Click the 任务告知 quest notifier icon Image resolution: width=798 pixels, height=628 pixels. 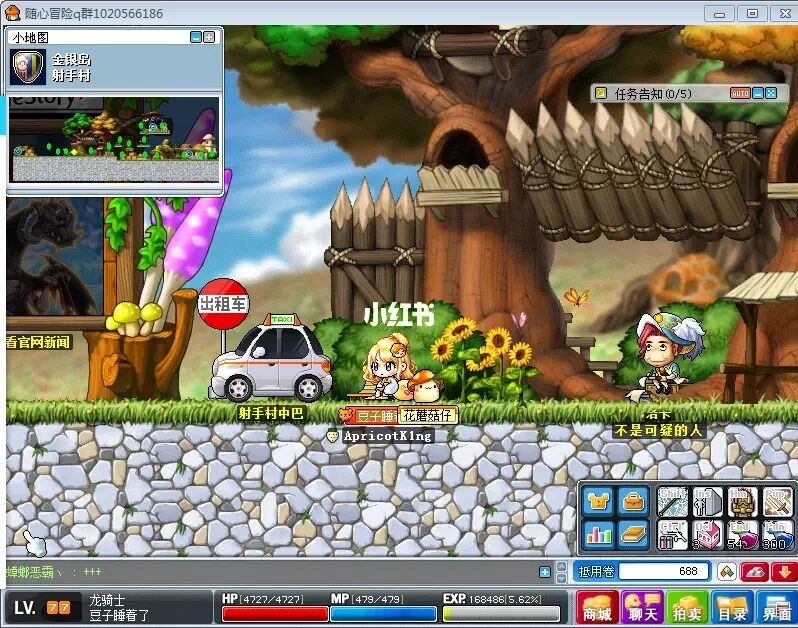point(602,94)
